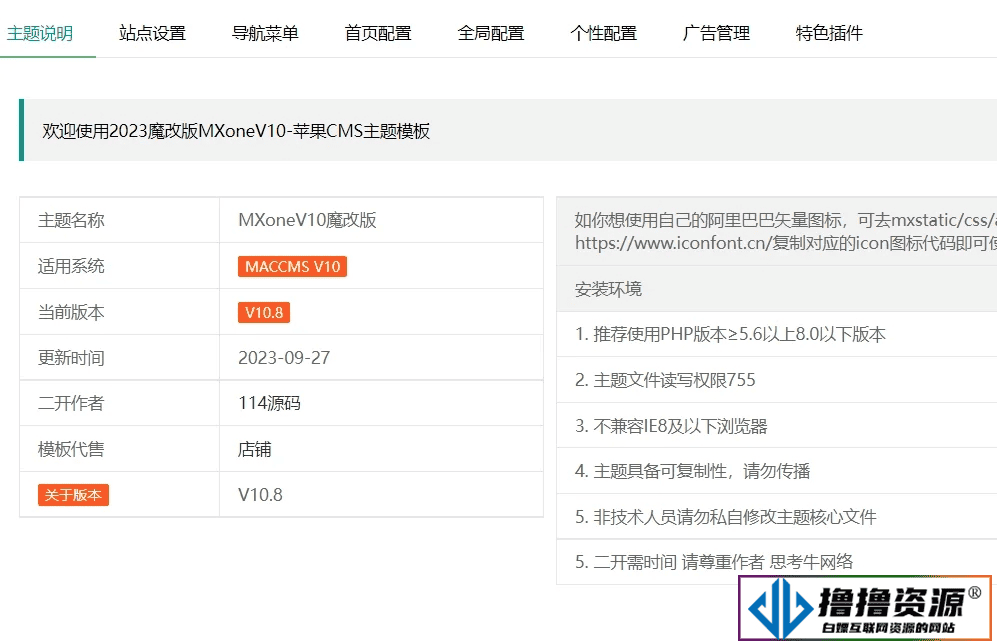997x641 pixels.
Task: Select the 主题文件读写权限755 line
Action: 665,380
